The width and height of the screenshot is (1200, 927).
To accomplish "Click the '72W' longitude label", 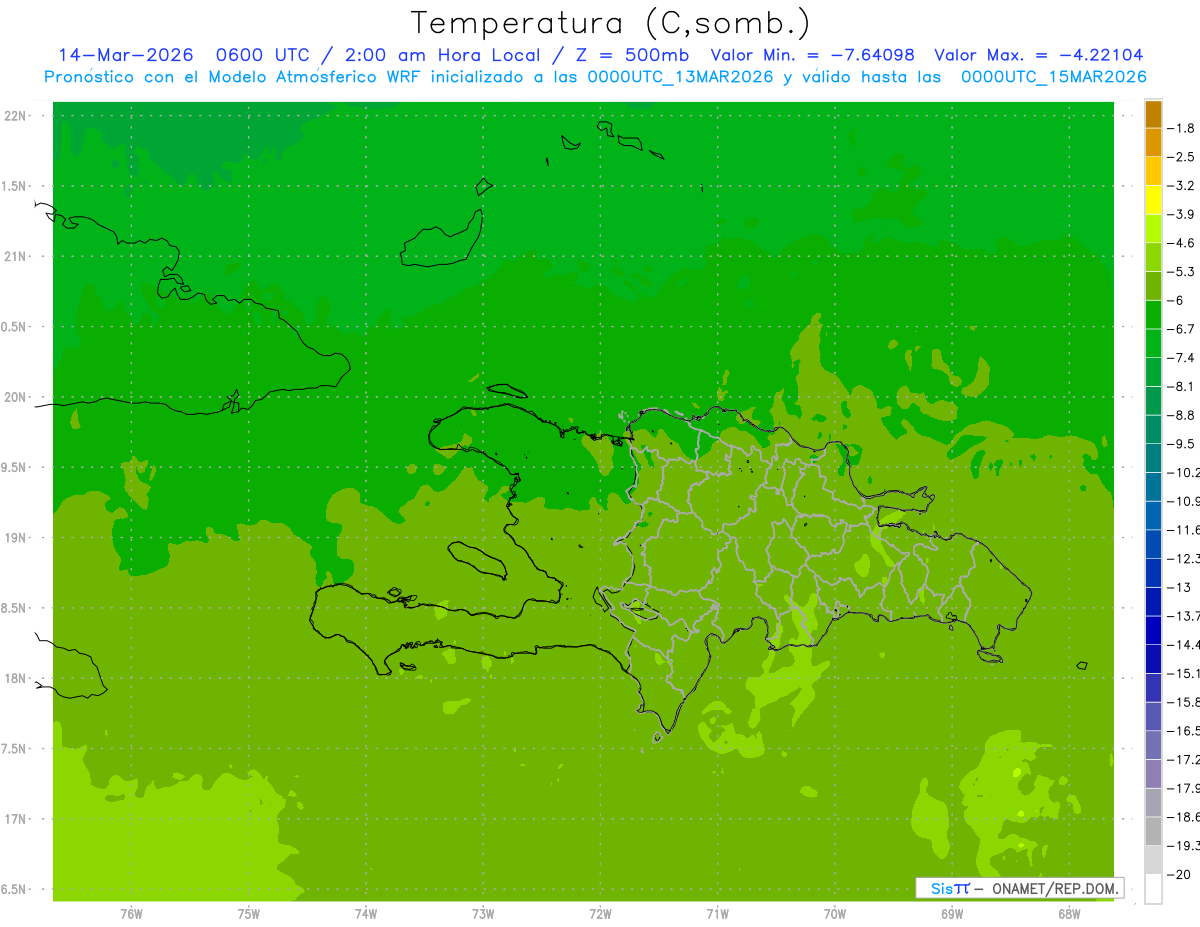I will click(x=600, y=914).
